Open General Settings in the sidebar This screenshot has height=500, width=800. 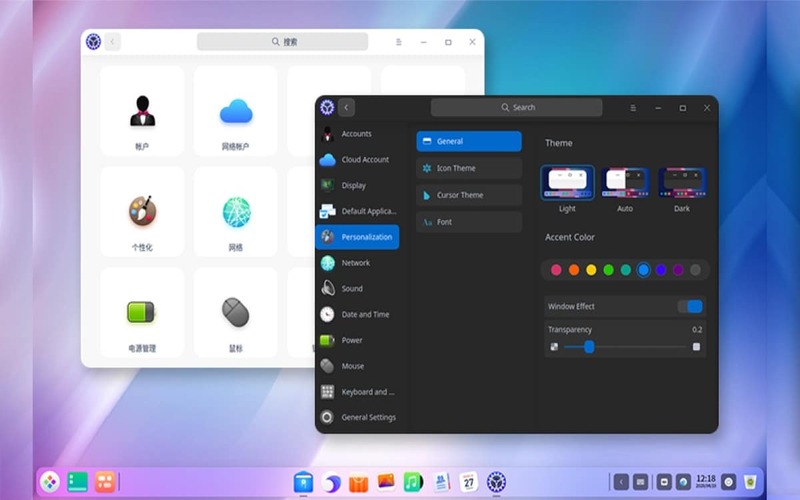coord(357,417)
